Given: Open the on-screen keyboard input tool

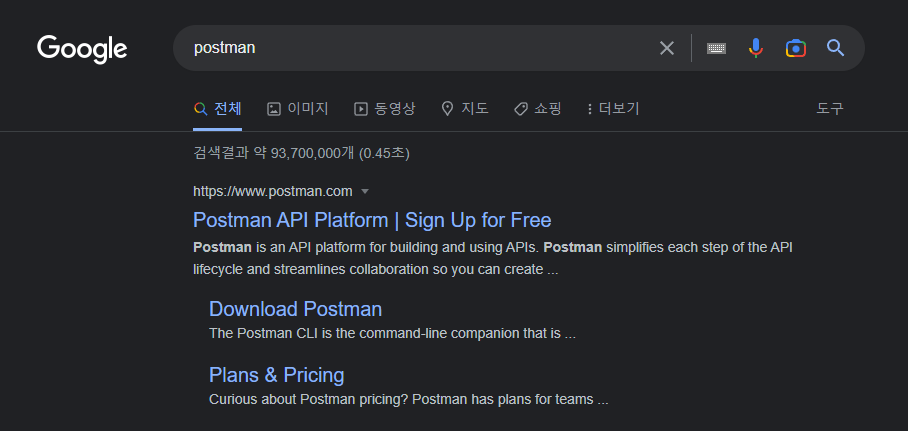Looking at the screenshot, I should click(716, 48).
